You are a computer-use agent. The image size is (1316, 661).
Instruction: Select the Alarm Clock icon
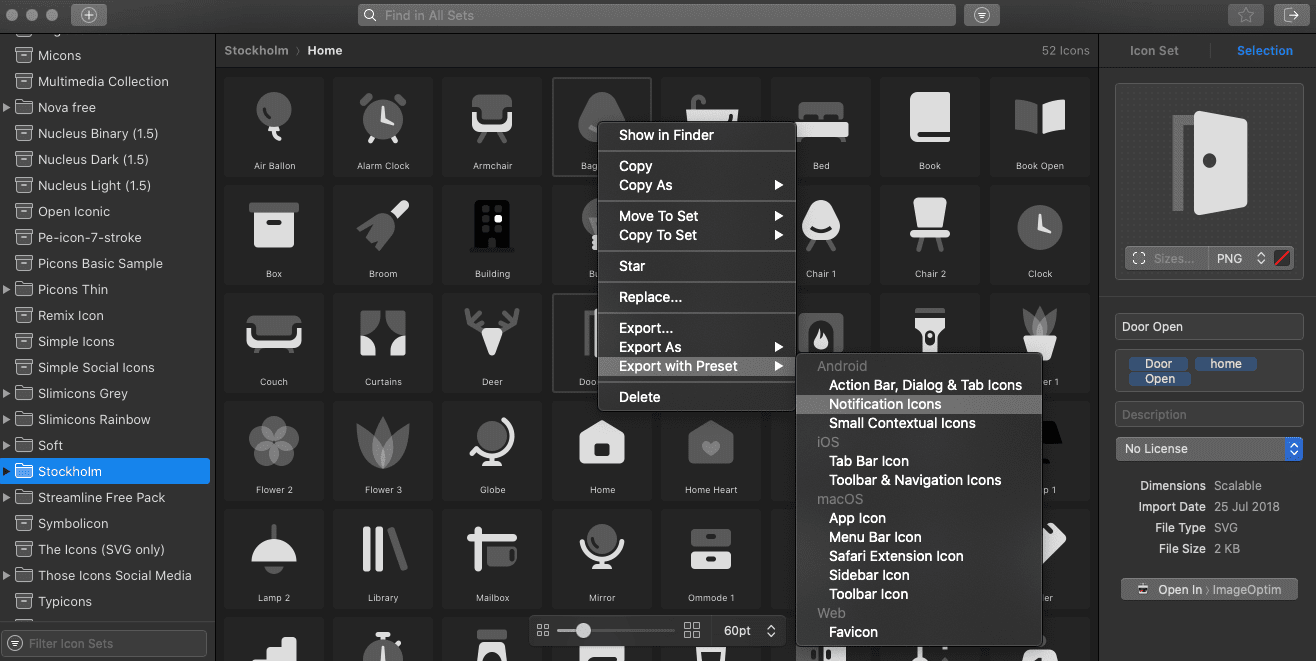[x=383, y=127]
